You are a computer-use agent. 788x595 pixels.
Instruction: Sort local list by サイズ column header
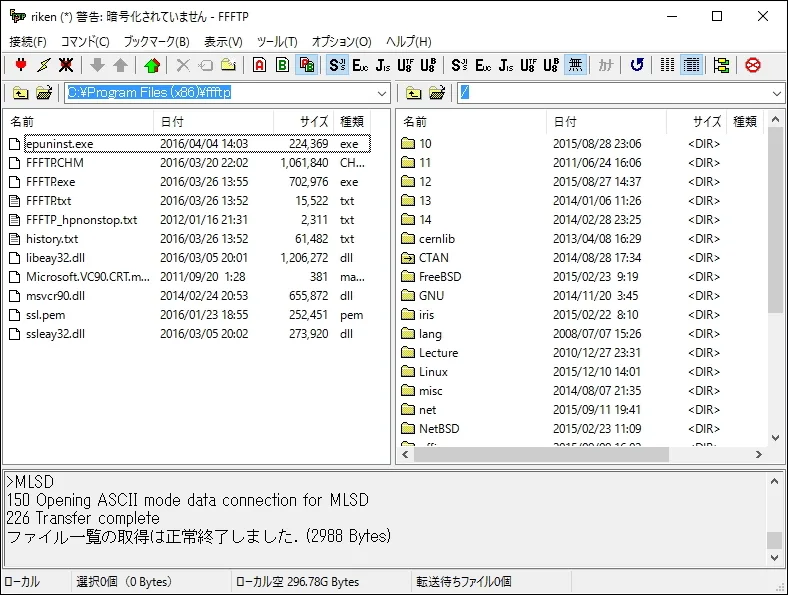304,122
